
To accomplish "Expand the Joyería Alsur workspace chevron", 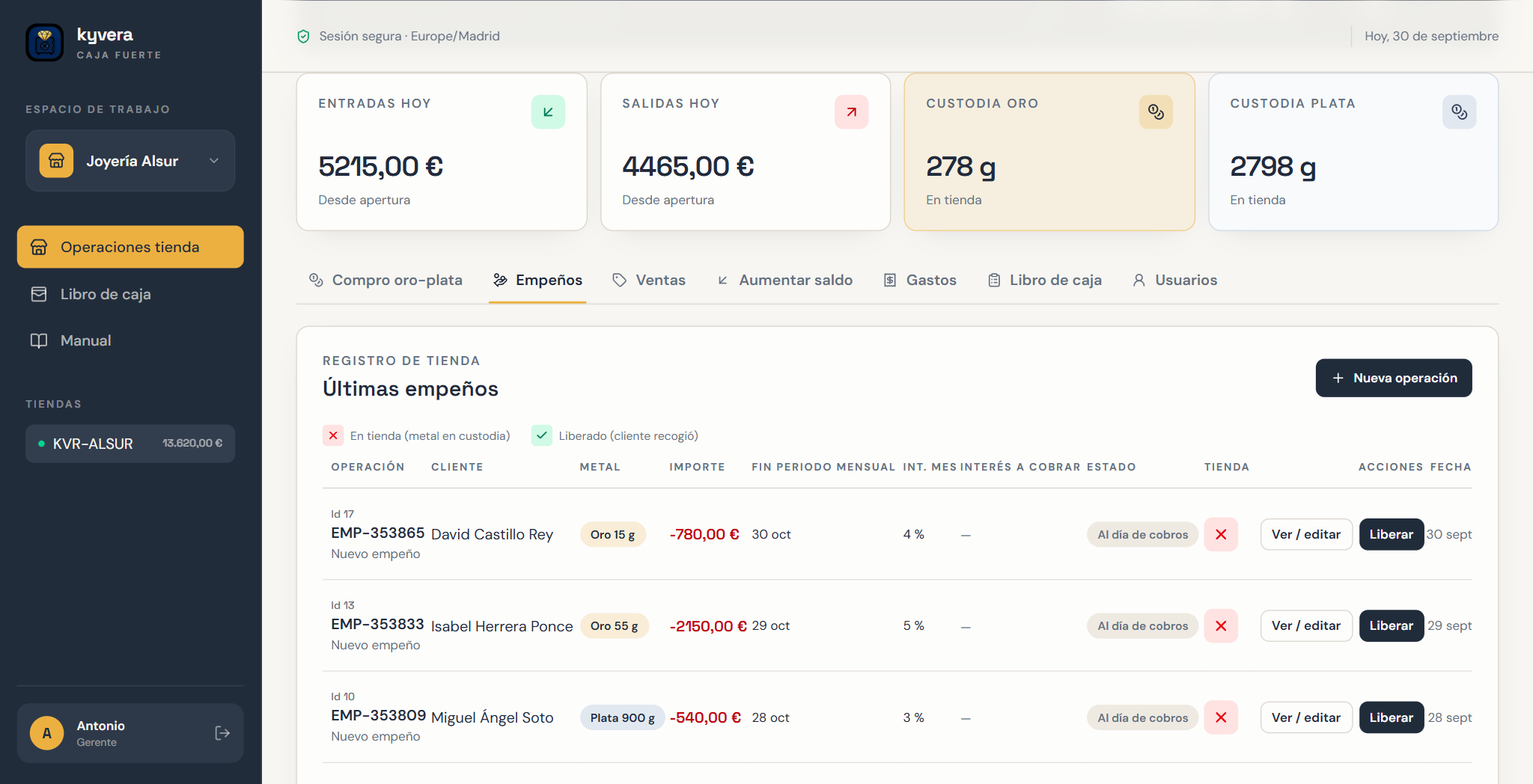I will 214,161.
